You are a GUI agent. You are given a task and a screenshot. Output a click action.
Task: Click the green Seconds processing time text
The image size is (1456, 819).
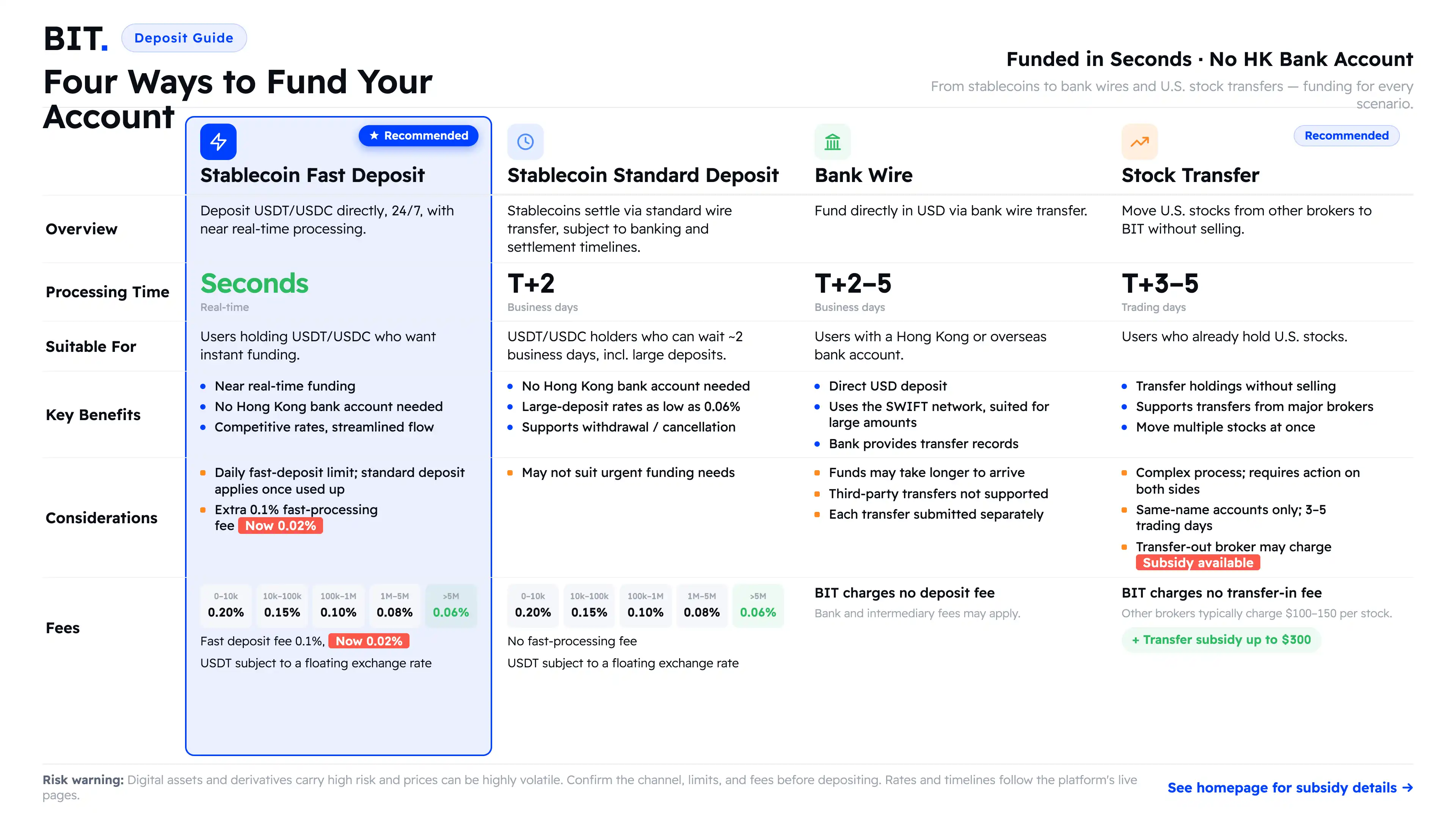[x=254, y=283]
